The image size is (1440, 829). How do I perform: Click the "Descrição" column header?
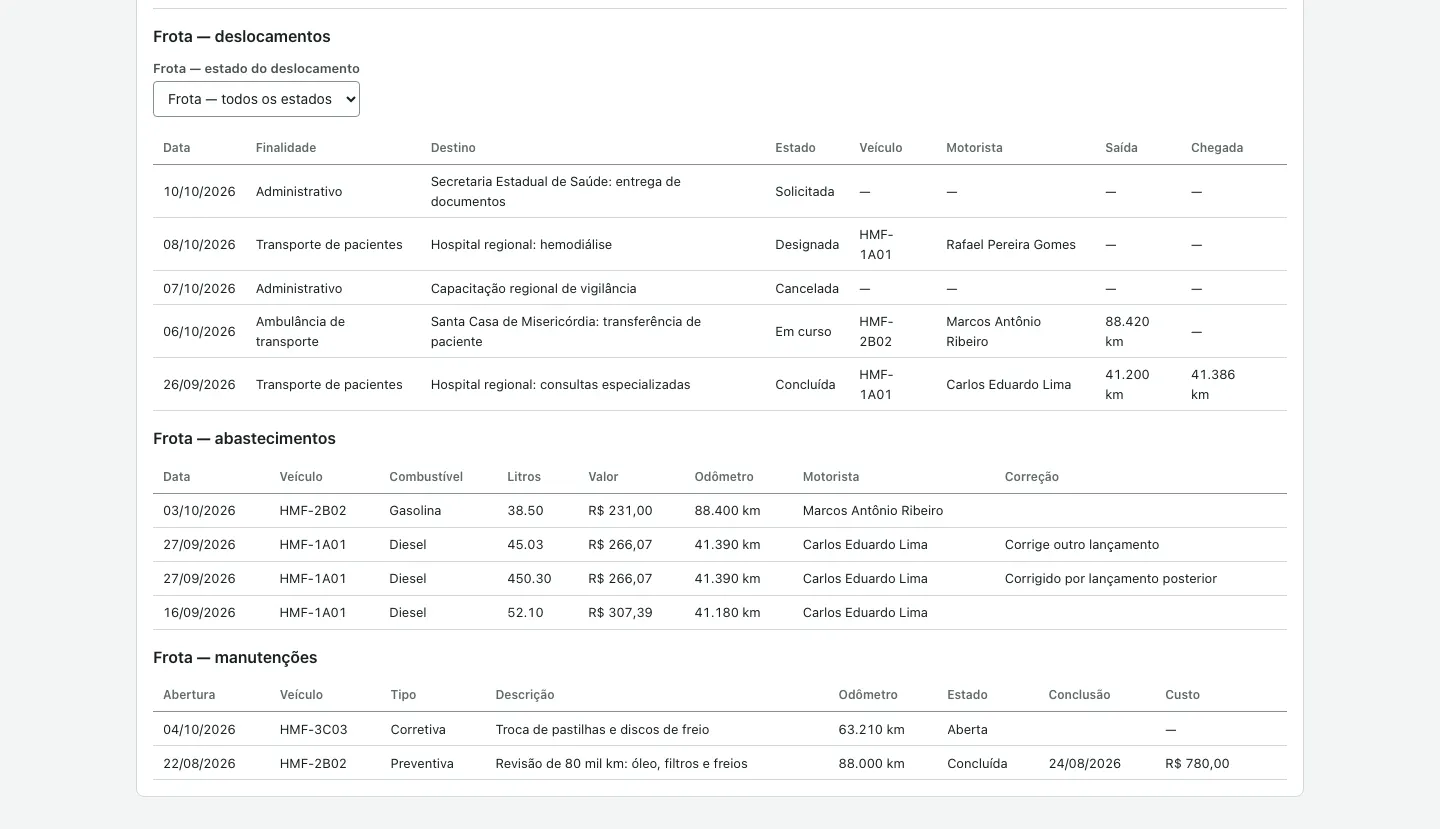coord(525,695)
